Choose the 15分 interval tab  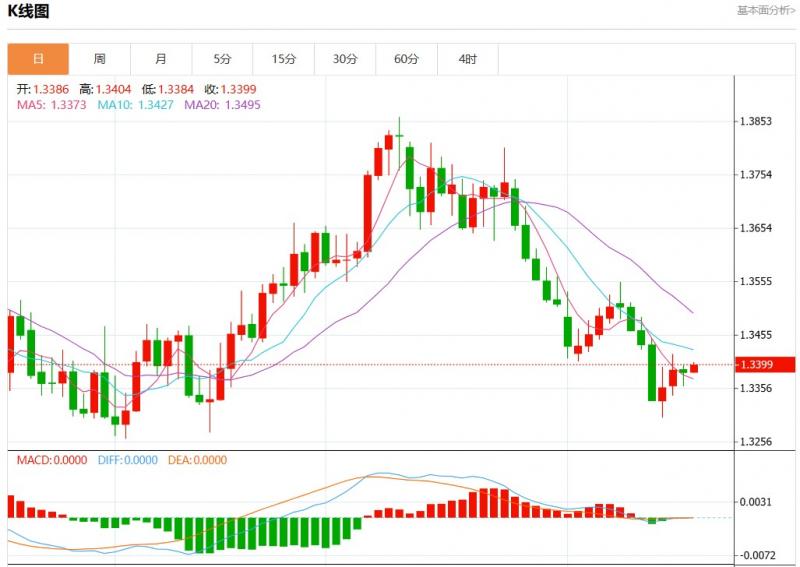(284, 59)
